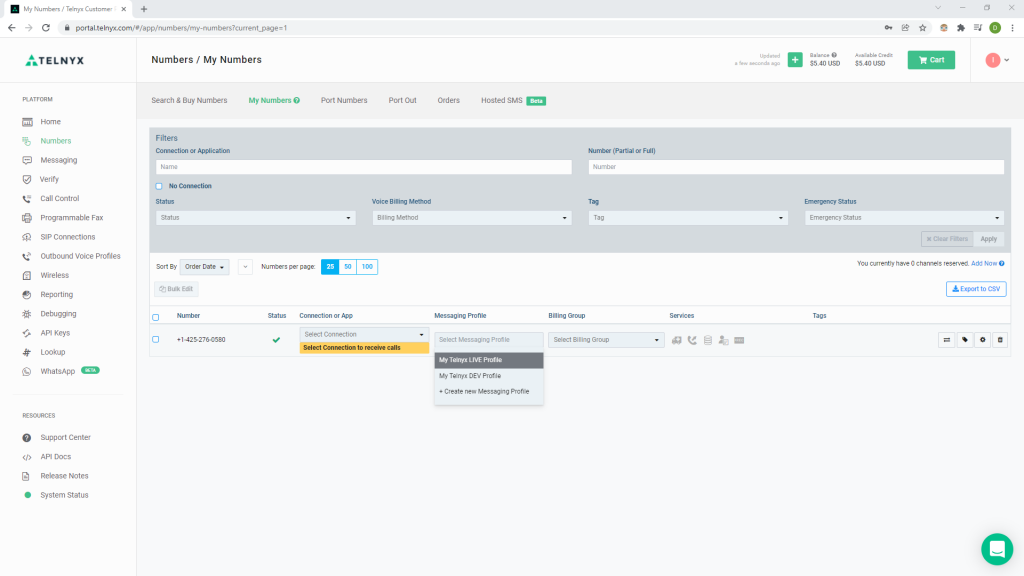View Release Notes
The width and height of the screenshot is (1024, 576).
[x=64, y=476]
